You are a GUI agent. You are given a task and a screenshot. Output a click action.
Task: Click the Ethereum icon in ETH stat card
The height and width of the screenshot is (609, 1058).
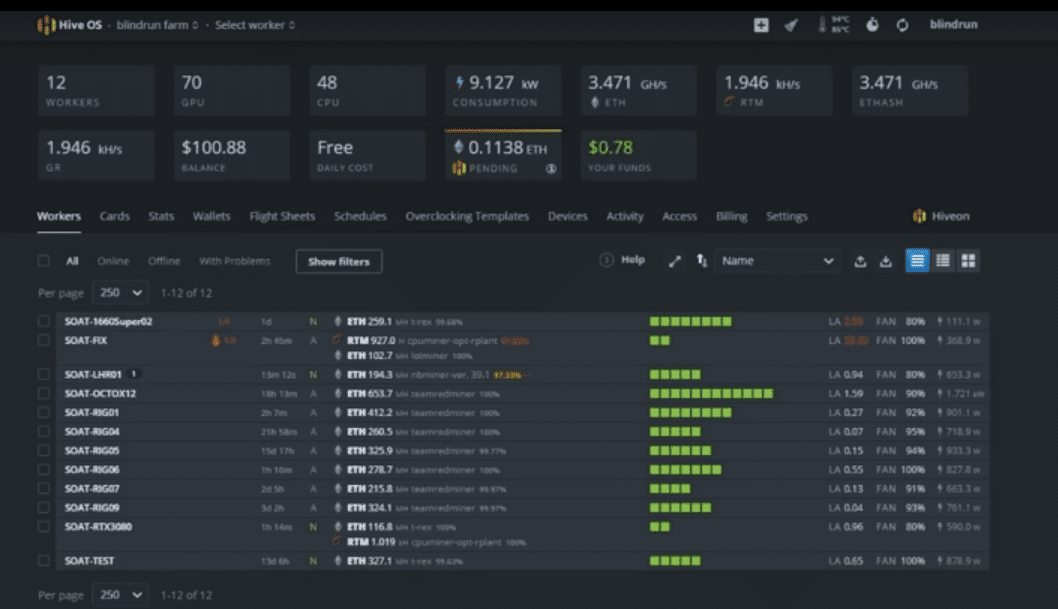[594, 103]
